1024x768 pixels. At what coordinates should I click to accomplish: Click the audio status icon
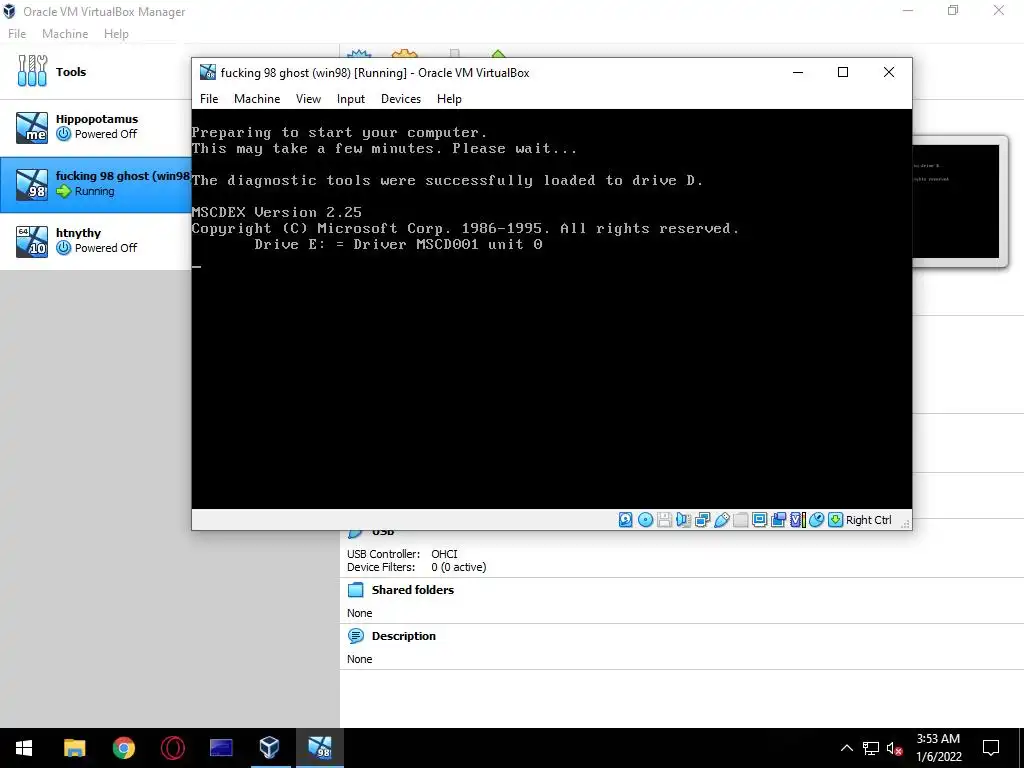click(x=683, y=520)
